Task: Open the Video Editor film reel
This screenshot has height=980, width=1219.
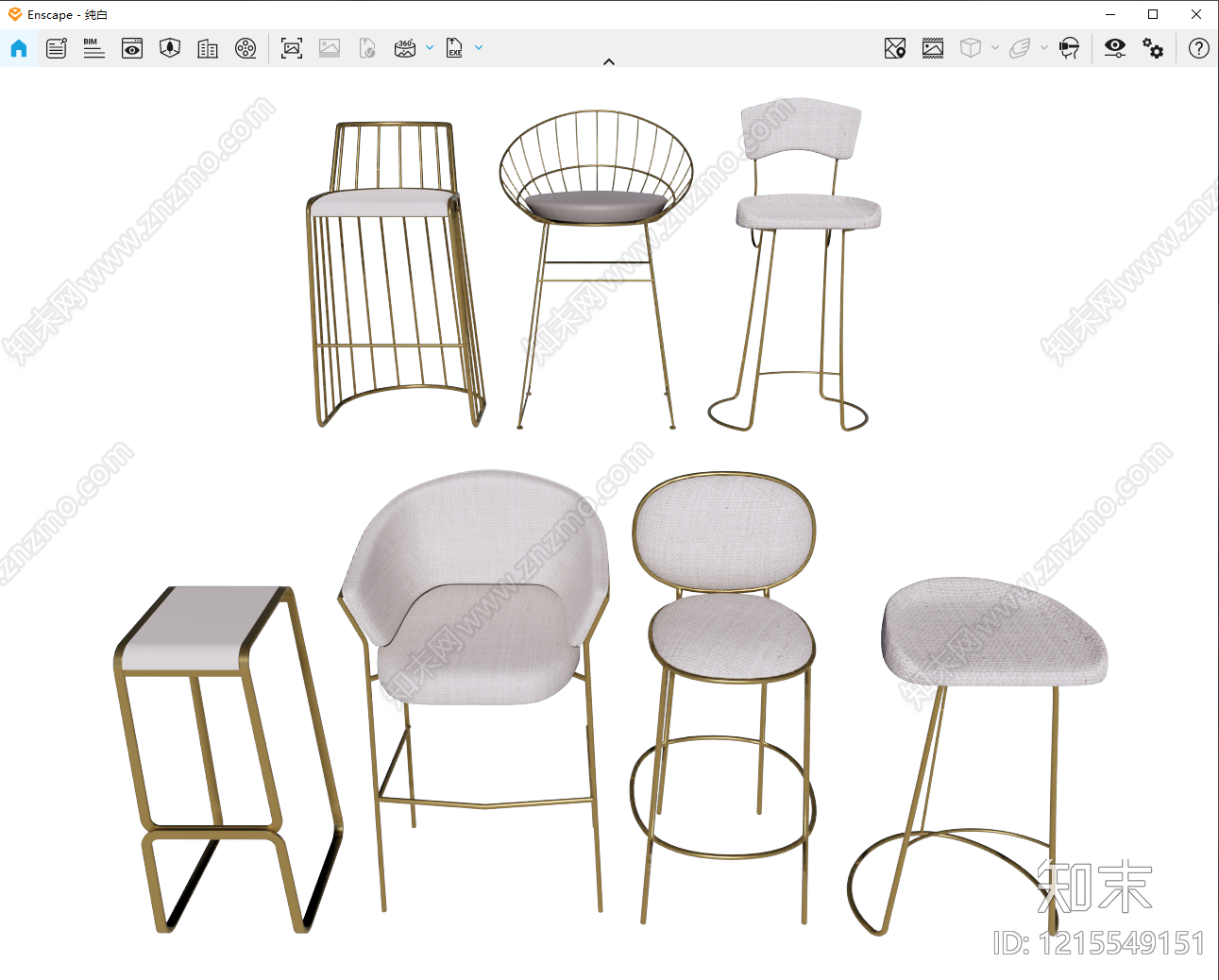Action: pyautogui.click(x=245, y=48)
